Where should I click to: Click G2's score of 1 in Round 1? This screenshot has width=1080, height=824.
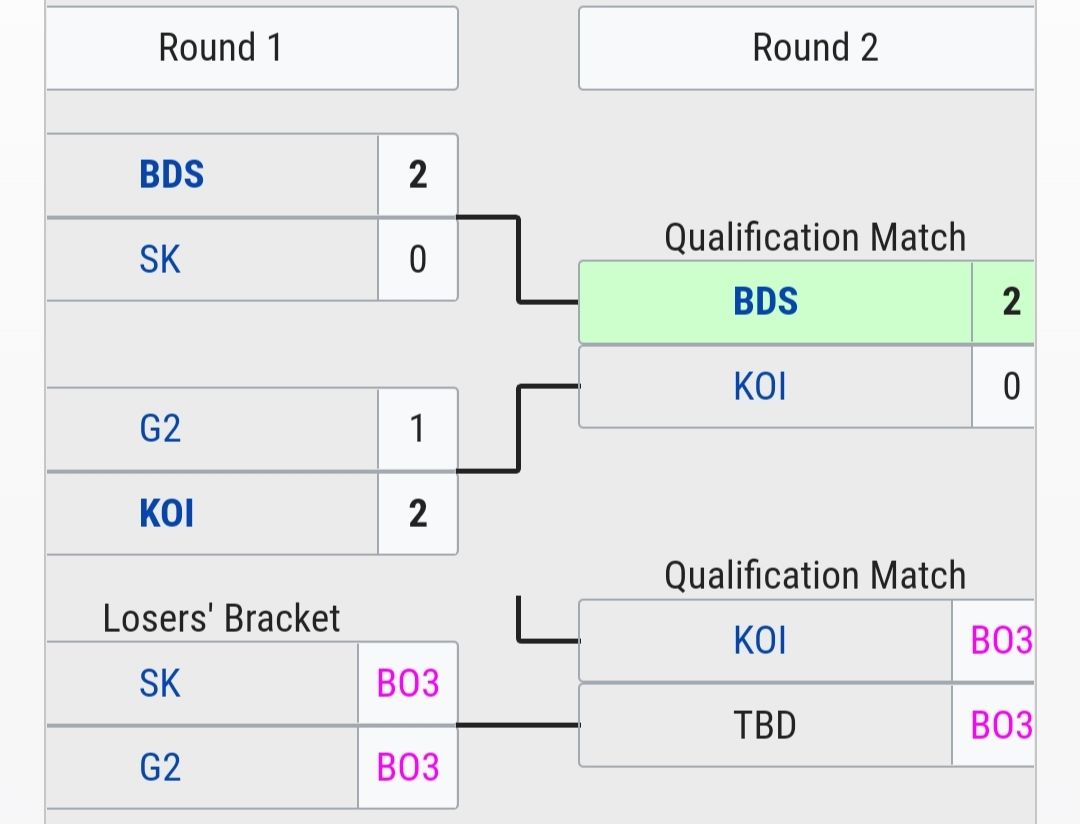[x=418, y=429]
